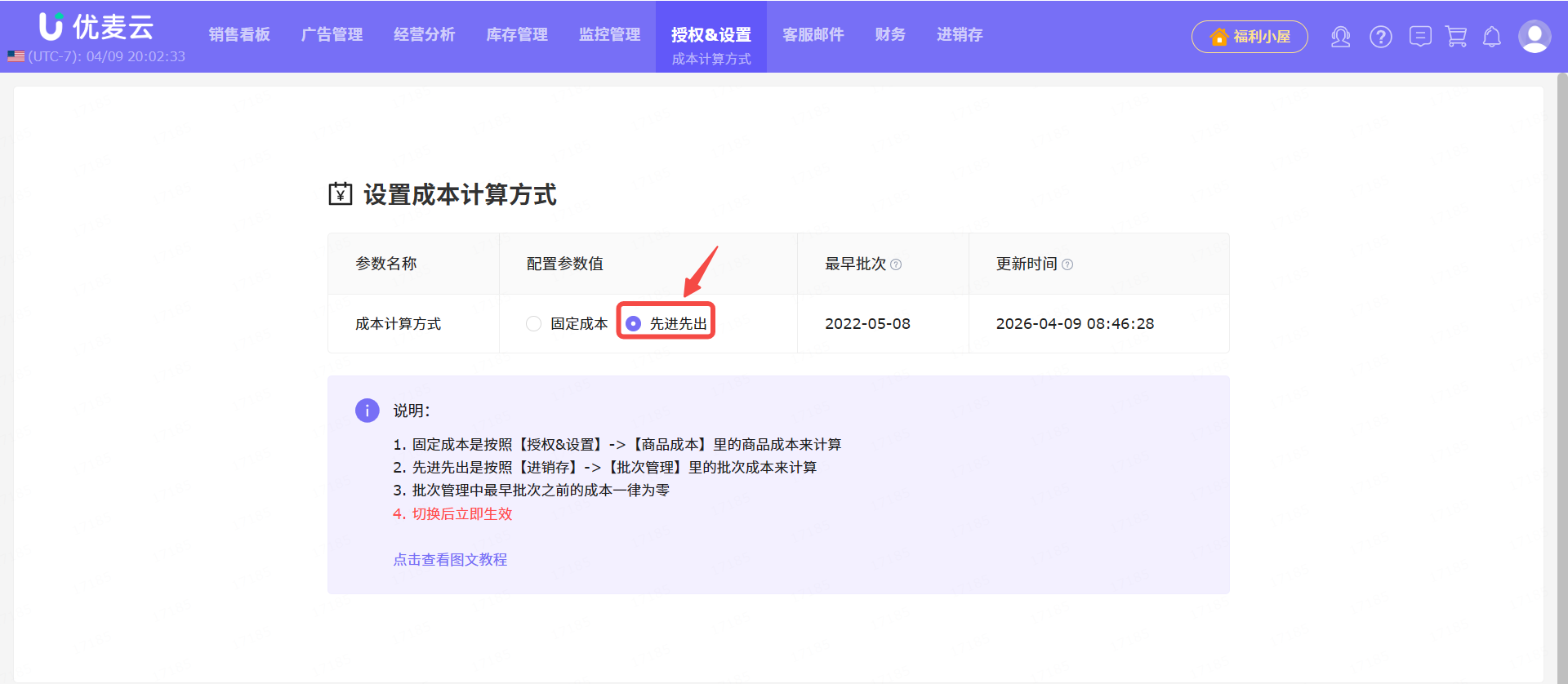Image resolution: width=1568 pixels, height=684 pixels.
Task: Open the 点击查看图文教程 link
Action: (x=450, y=560)
